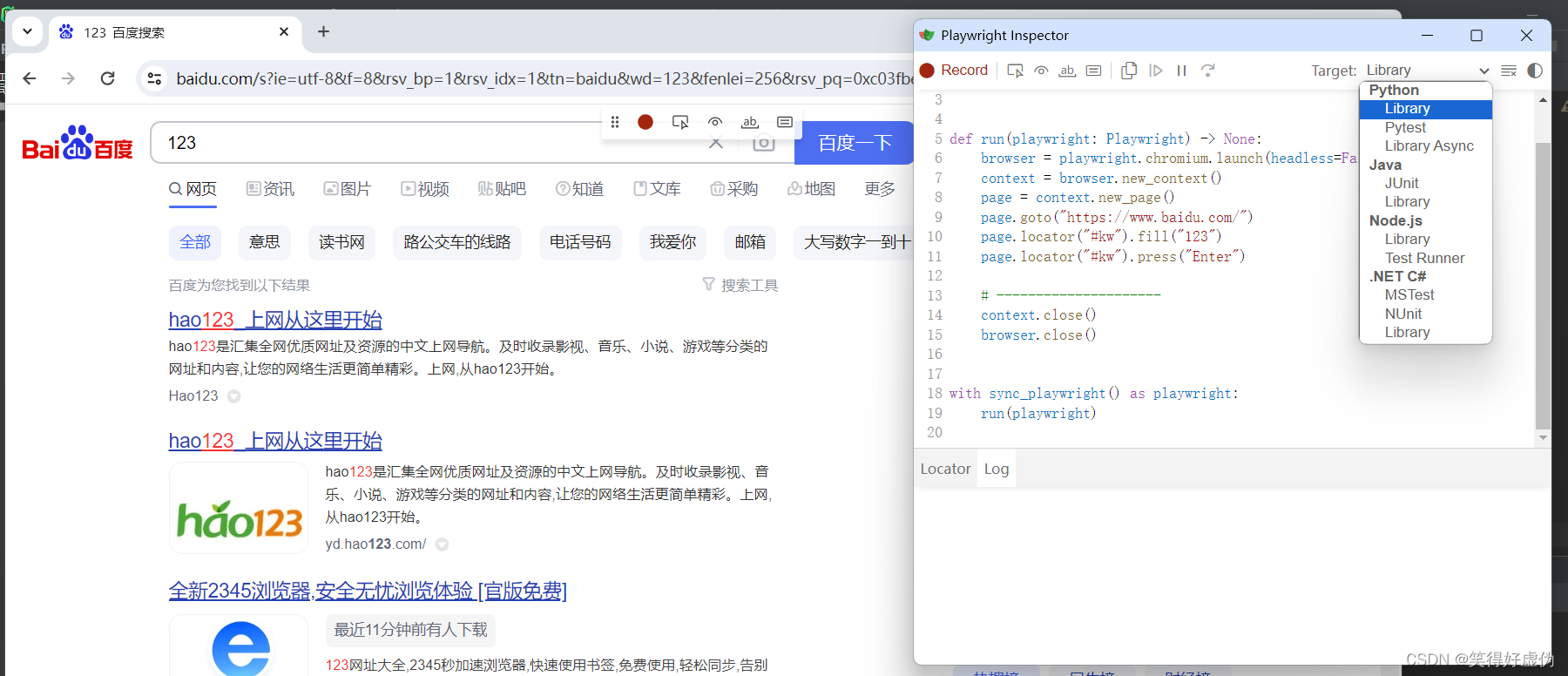The width and height of the screenshot is (1568, 676).
Task: Click the Assert value icon on the floating browser toolbar
Action: tap(785, 122)
